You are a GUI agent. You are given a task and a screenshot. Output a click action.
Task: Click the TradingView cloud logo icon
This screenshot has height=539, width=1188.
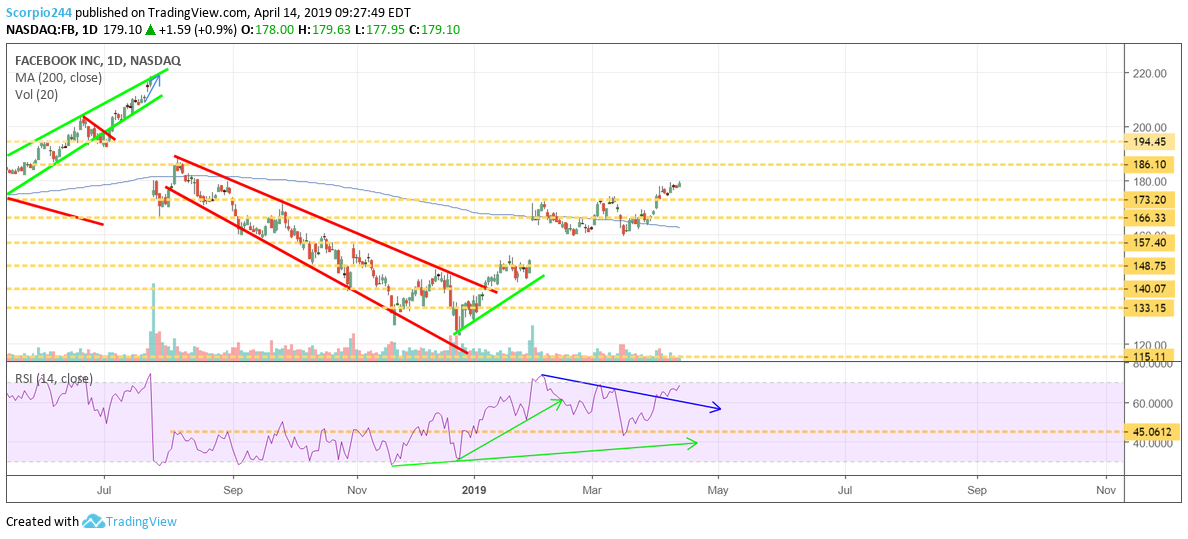pos(92,522)
